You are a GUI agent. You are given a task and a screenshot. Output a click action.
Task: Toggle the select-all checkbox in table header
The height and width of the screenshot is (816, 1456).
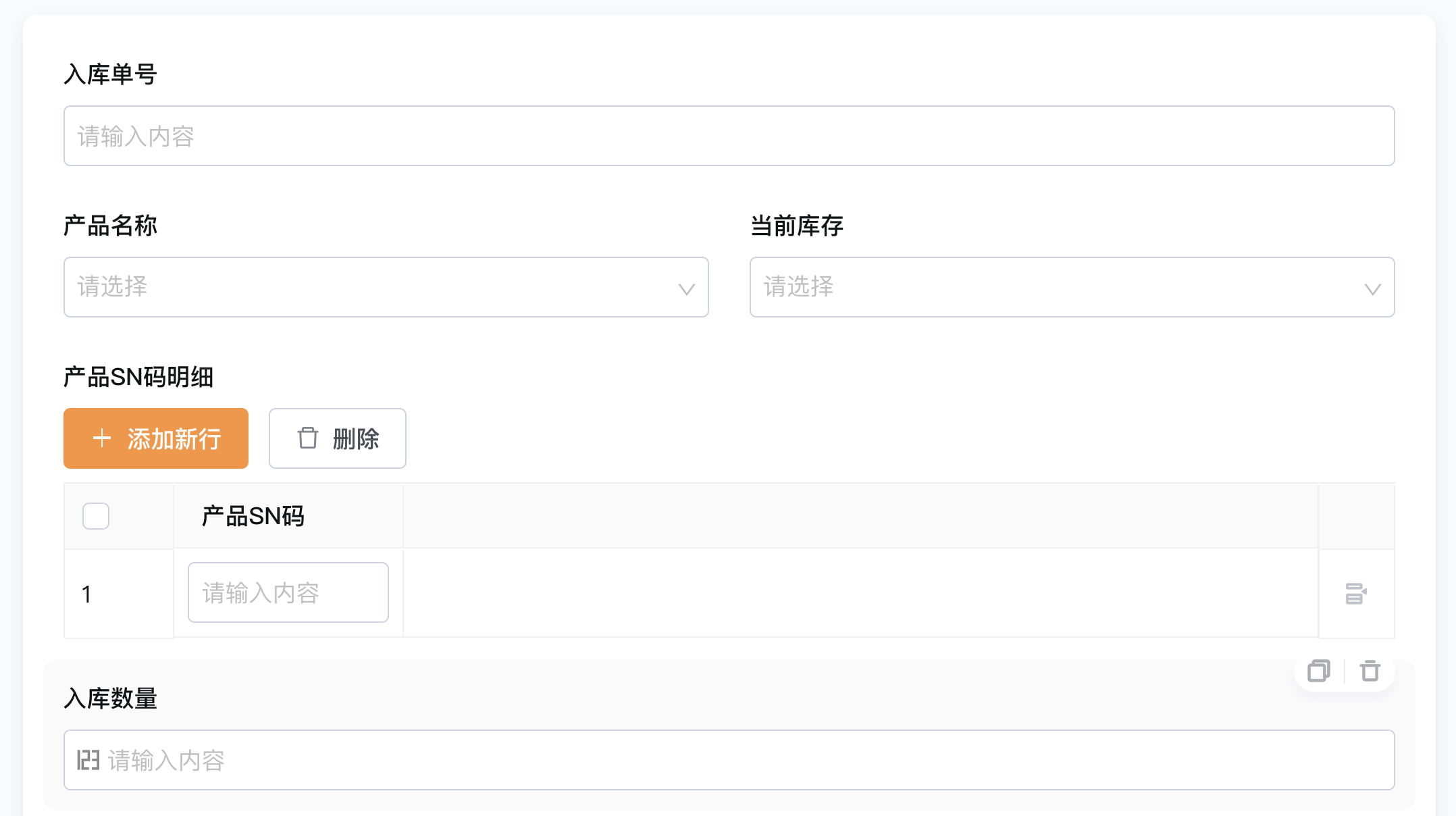96,516
